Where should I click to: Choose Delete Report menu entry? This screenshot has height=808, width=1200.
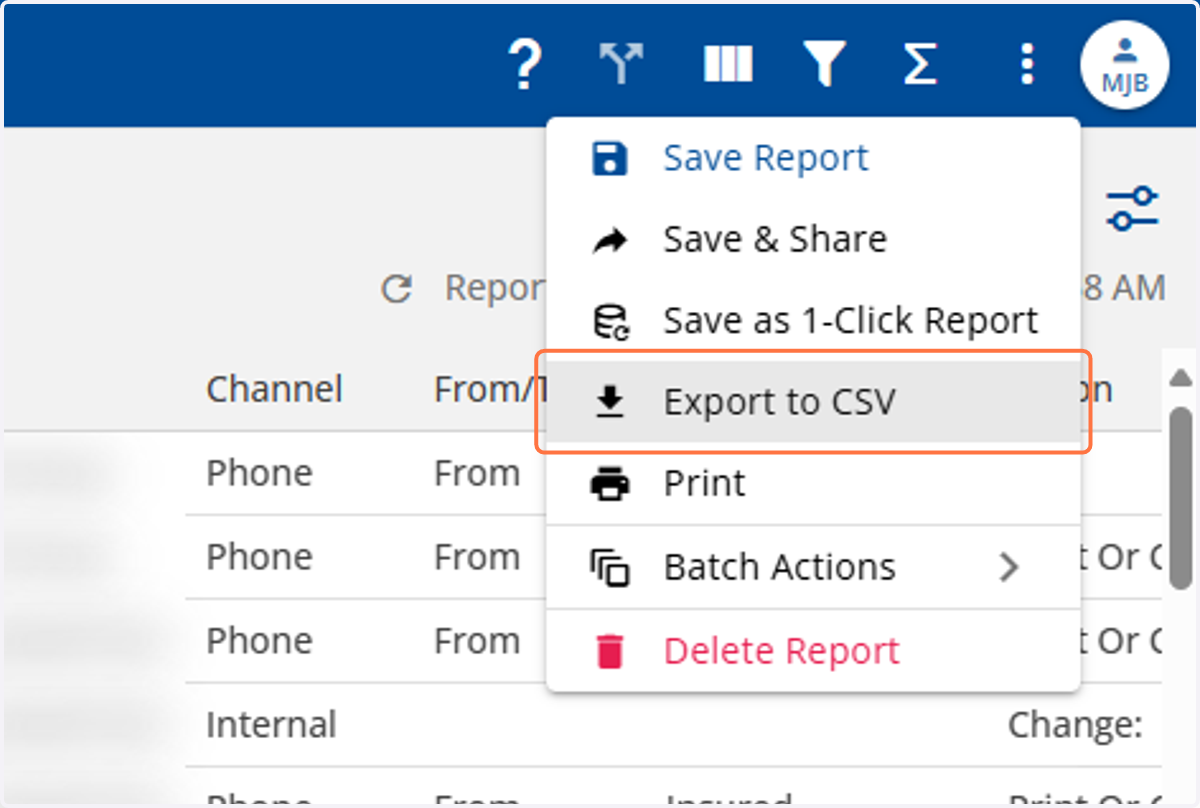[813, 651]
